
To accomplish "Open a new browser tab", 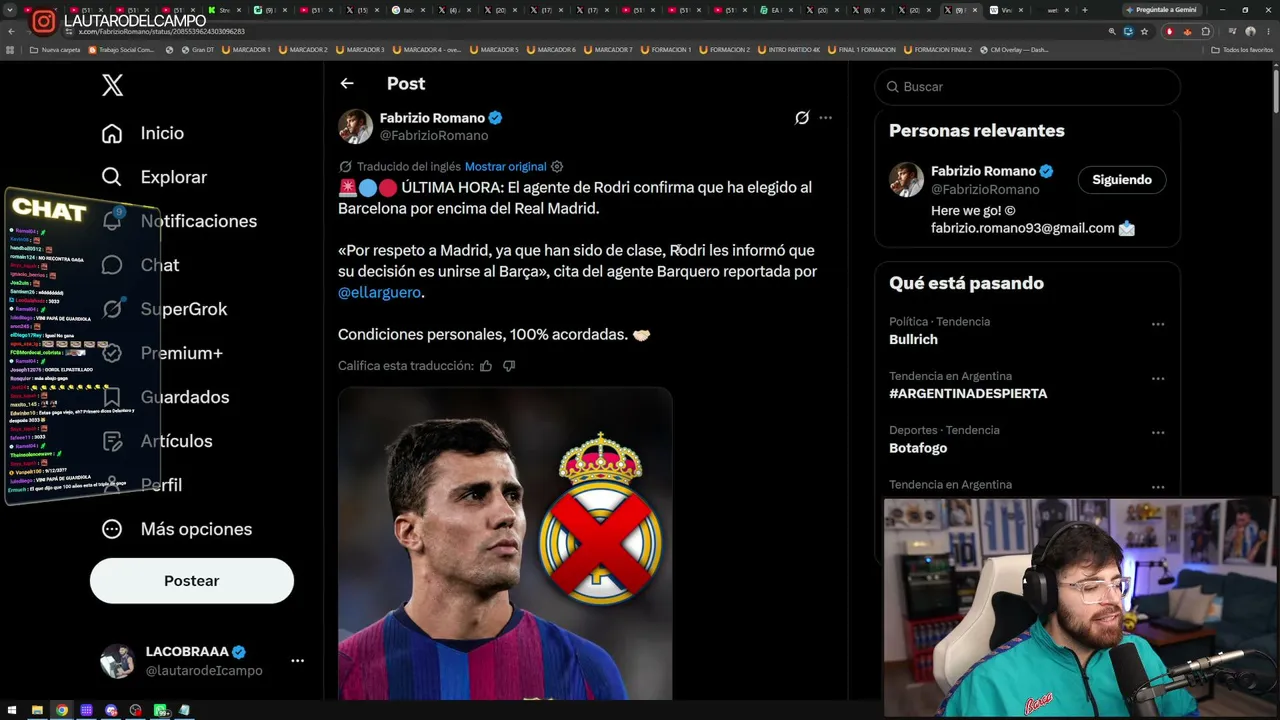I will click(1085, 10).
